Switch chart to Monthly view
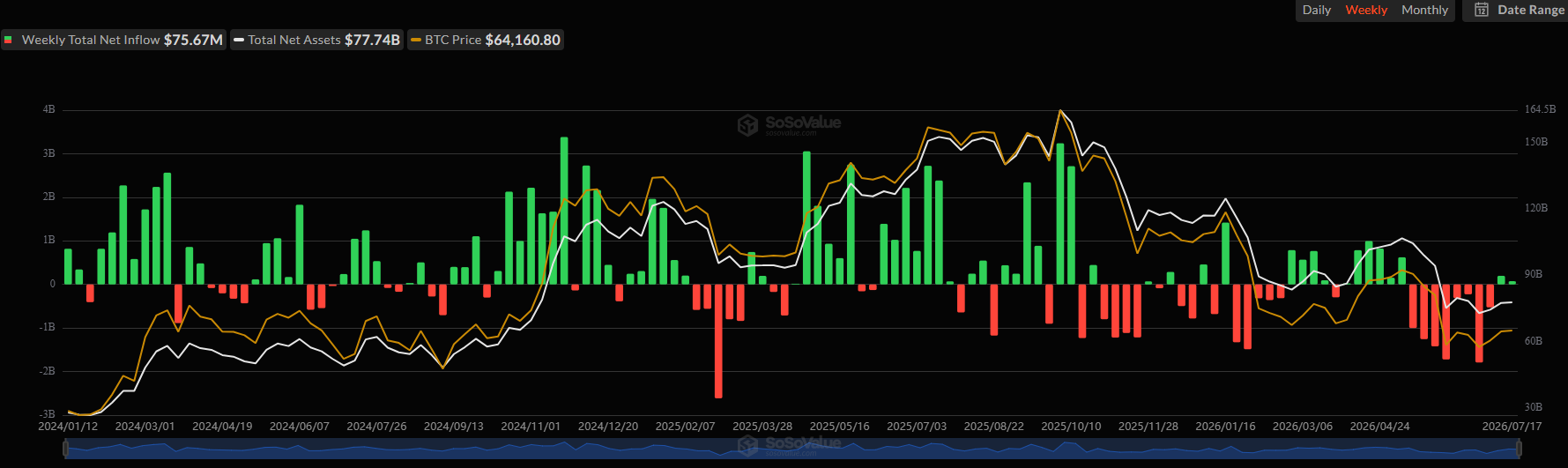1568x468 pixels. pos(1424,10)
